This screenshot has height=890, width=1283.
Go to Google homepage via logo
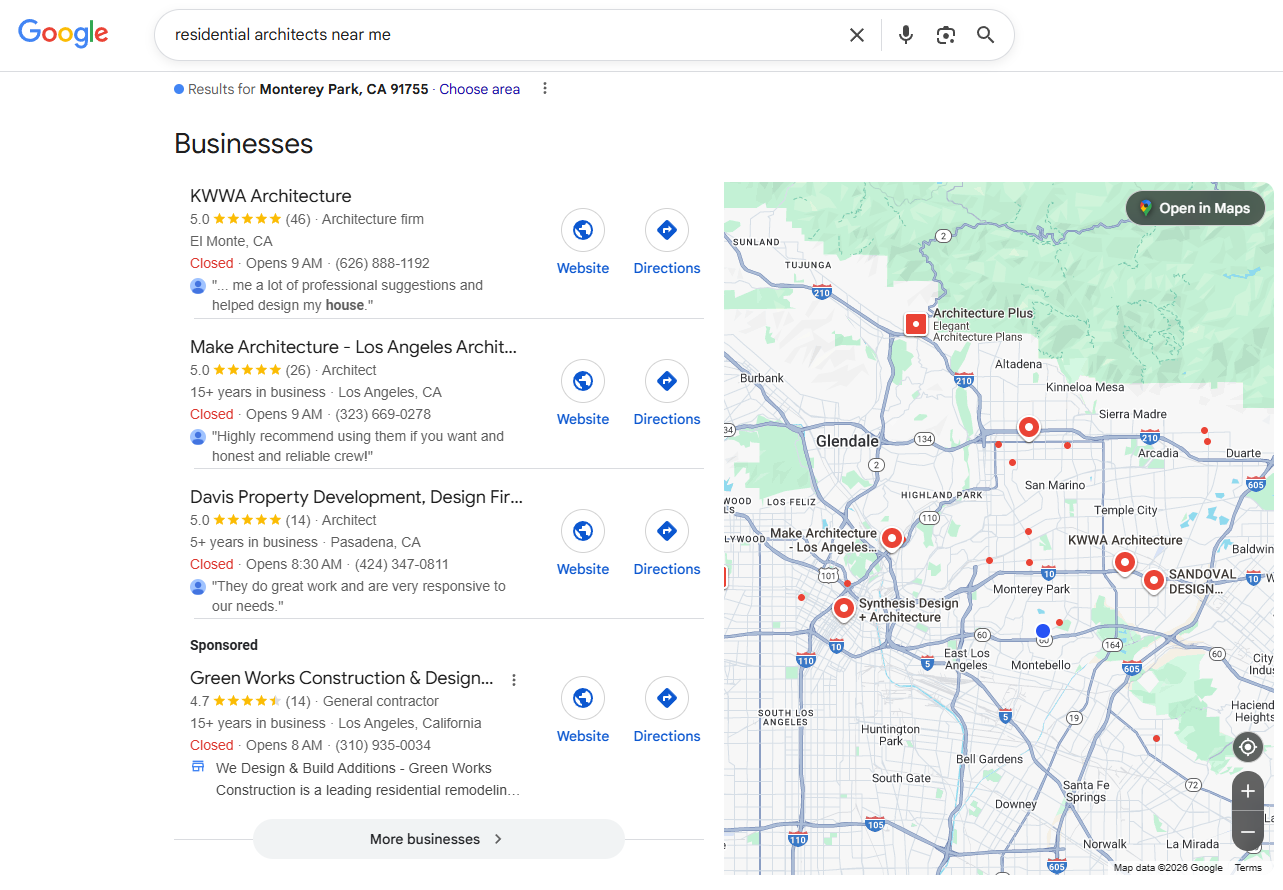point(63,33)
